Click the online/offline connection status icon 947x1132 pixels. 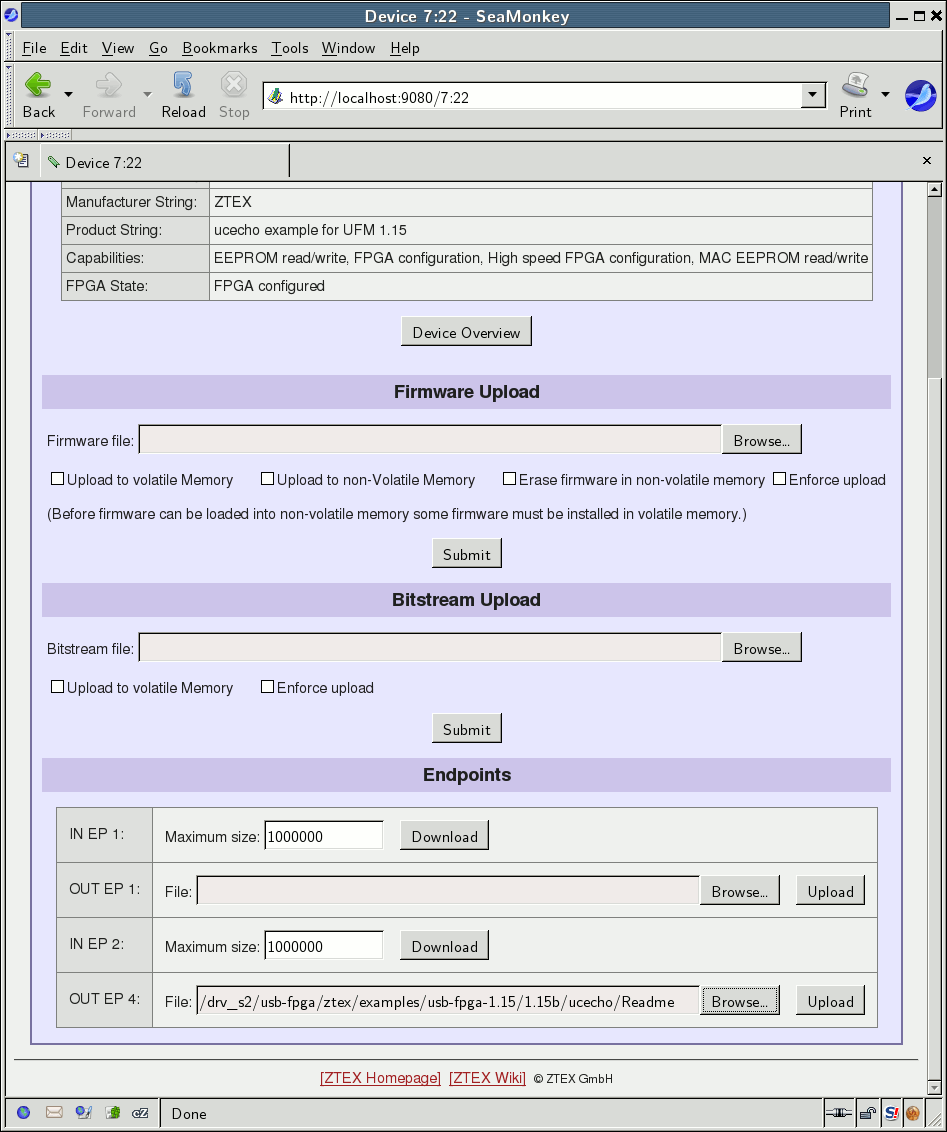coord(838,1112)
